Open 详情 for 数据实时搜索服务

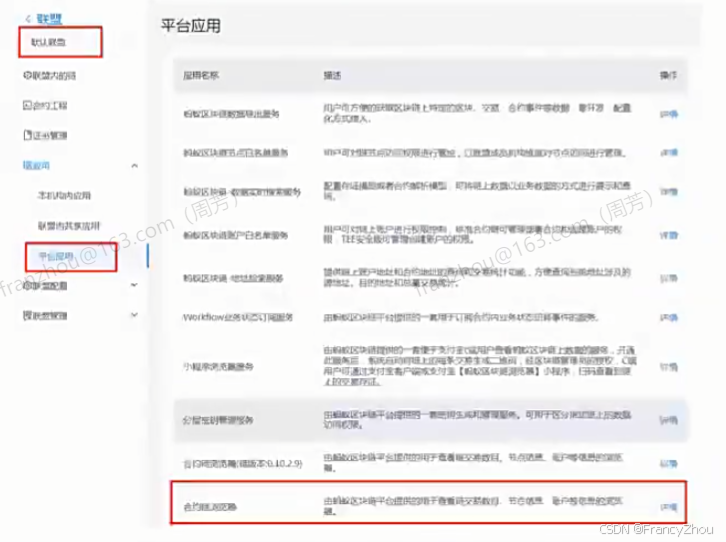[x=669, y=191]
